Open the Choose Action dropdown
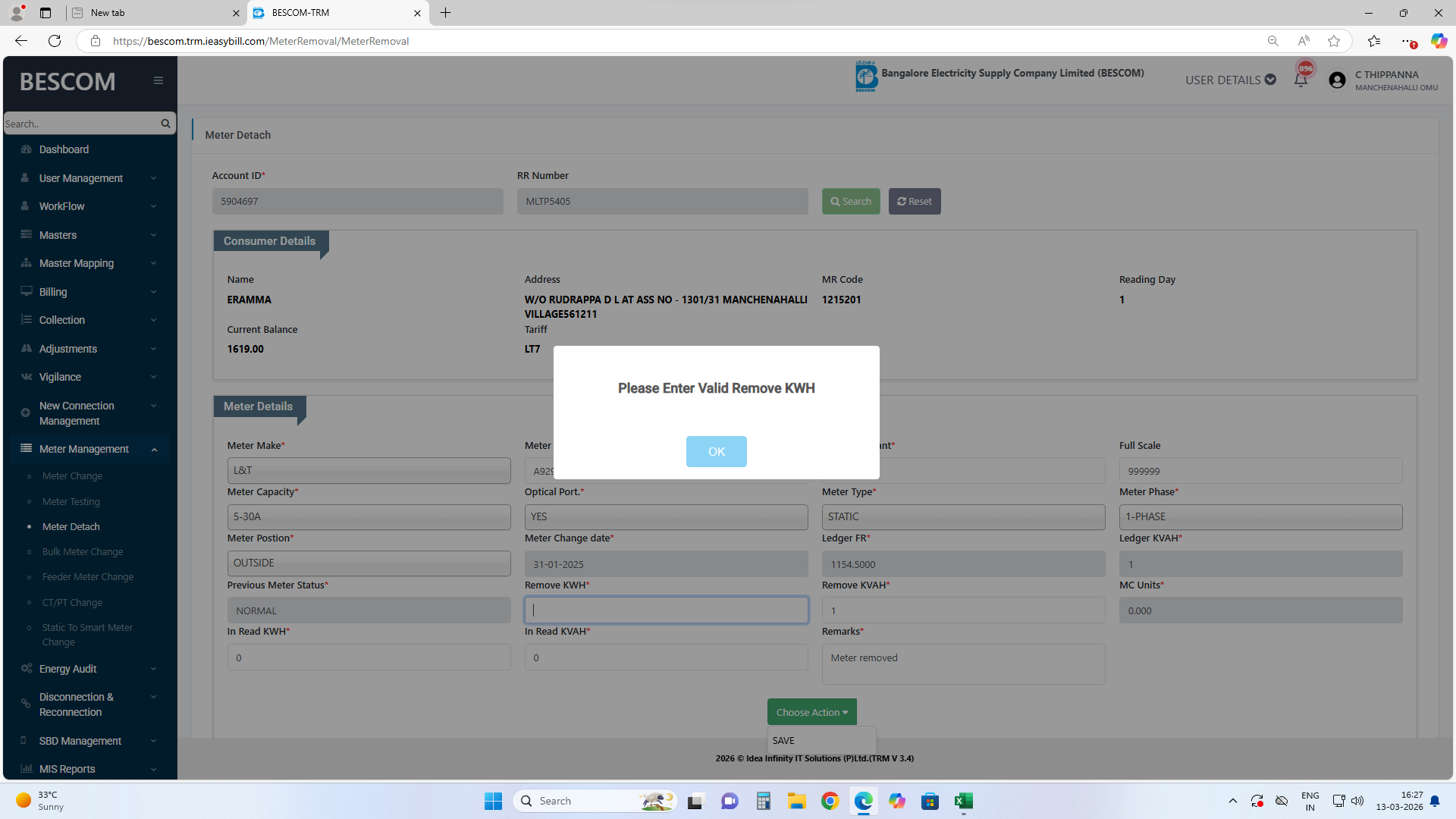 point(811,712)
